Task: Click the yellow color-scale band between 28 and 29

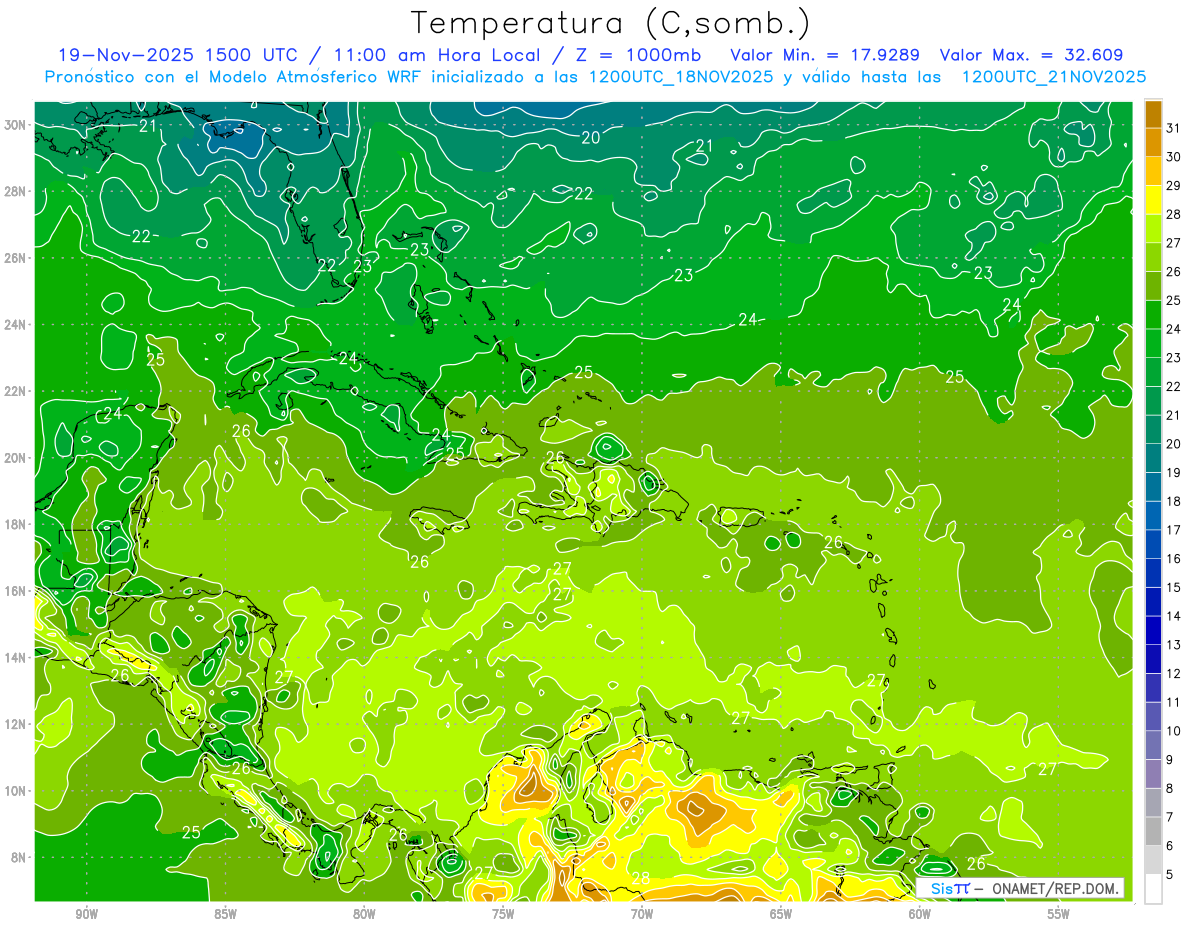Action: coord(1153,201)
